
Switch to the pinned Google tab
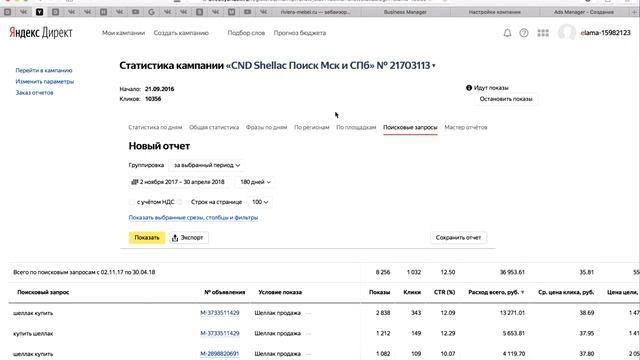tap(151, 12)
